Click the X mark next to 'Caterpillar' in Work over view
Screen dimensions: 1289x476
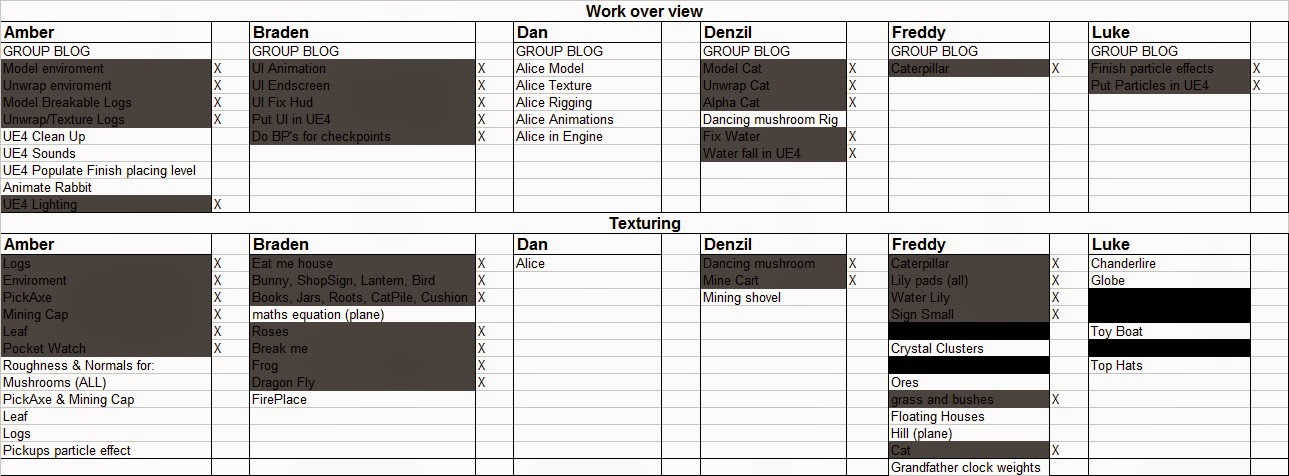[x=1055, y=69]
